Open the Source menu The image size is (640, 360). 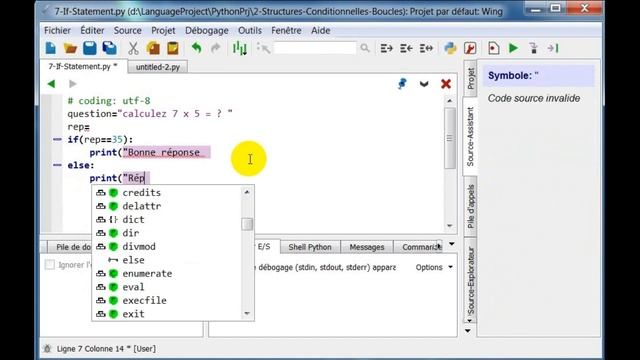click(x=127, y=30)
